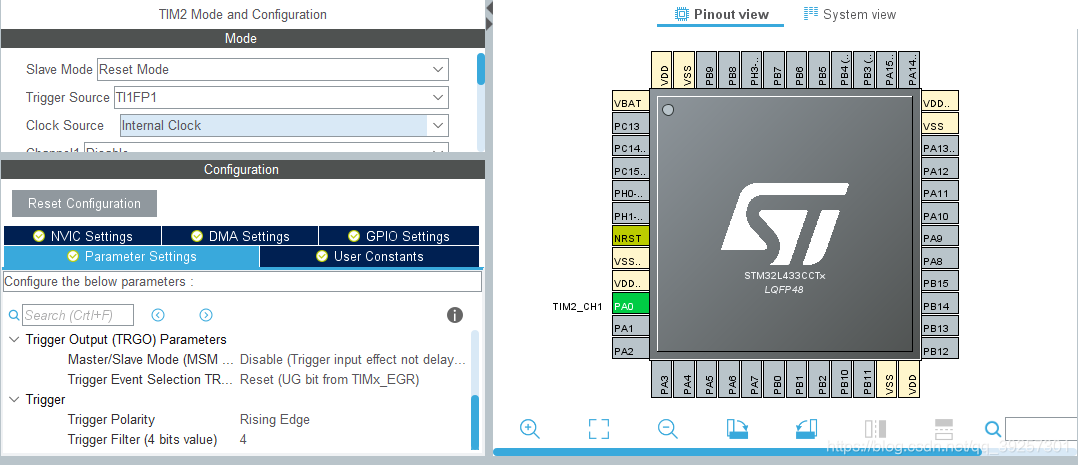Go to previous search result arrow
1078x465 pixels.
point(158,315)
